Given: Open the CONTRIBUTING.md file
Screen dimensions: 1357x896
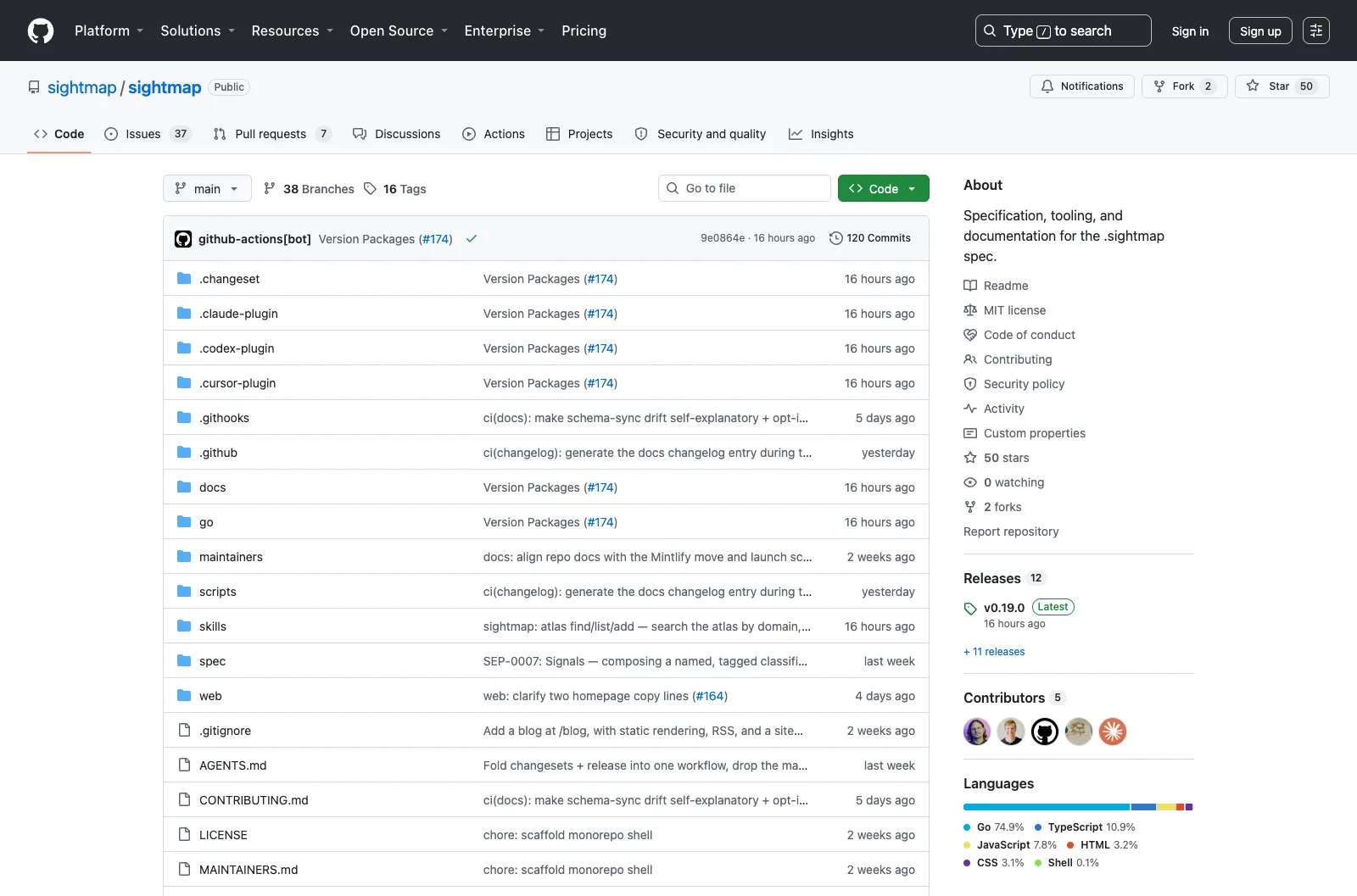Looking at the screenshot, I should coord(254,800).
